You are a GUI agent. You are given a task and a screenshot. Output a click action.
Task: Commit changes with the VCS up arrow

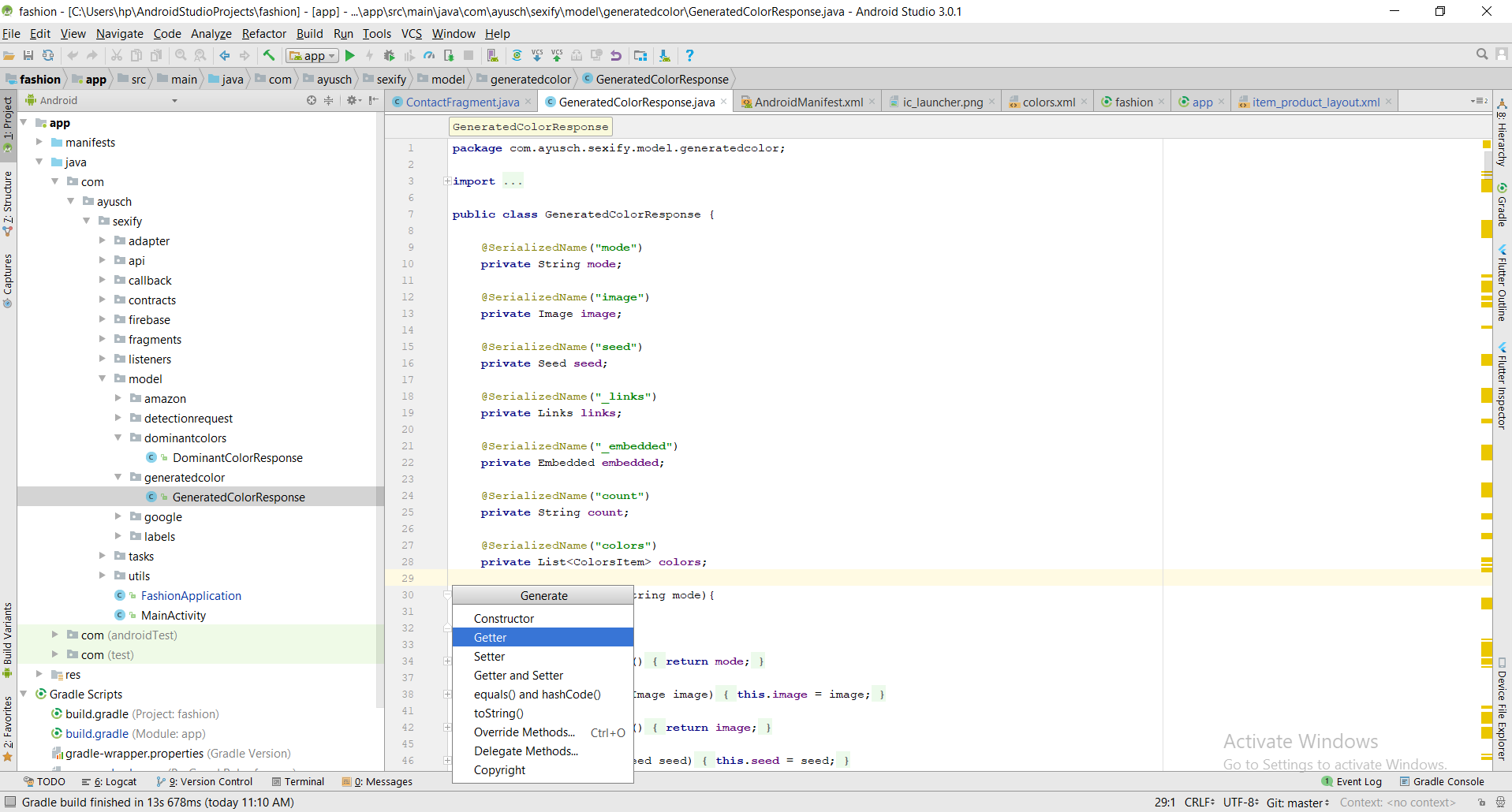click(557, 55)
